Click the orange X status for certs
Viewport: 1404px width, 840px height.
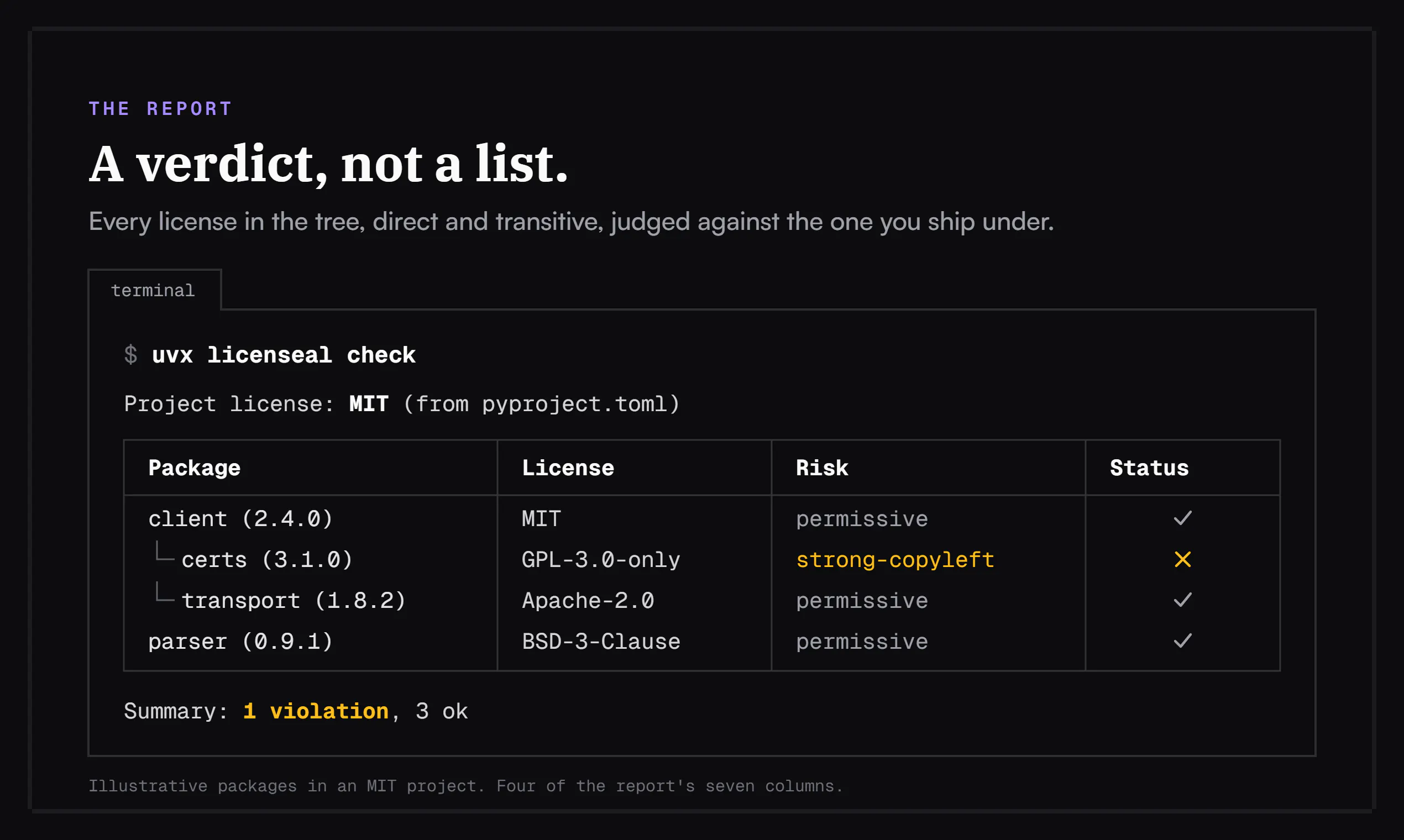[x=1183, y=559]
